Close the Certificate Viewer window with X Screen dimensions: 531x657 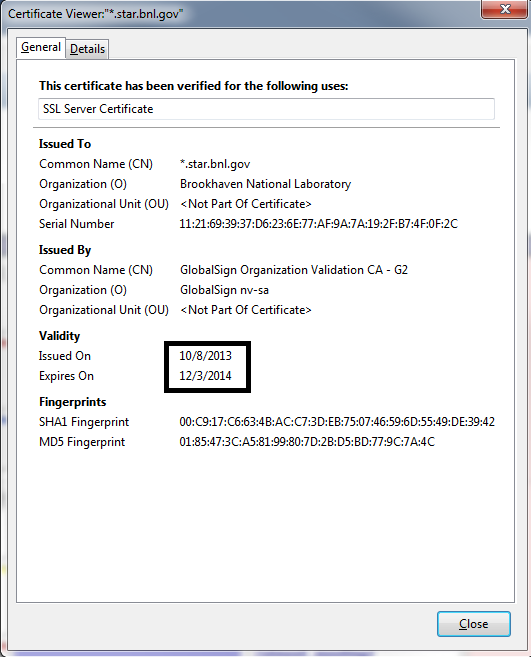click(505, 9)
